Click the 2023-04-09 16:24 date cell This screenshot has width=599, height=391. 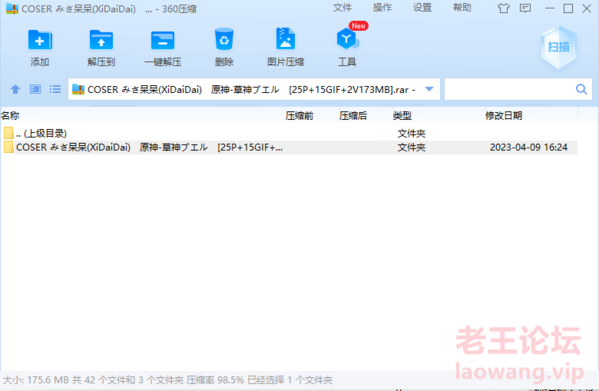(x=528, y=147)
